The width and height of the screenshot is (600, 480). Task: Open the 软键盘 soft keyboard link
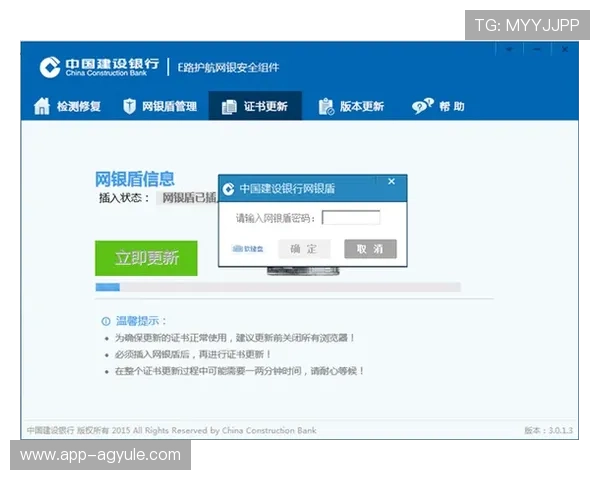[248, 249]
